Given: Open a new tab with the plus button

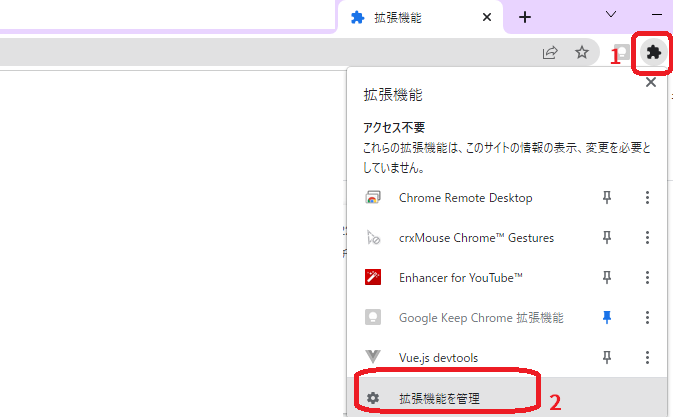Looking at the screenshot, I should 524,17.
